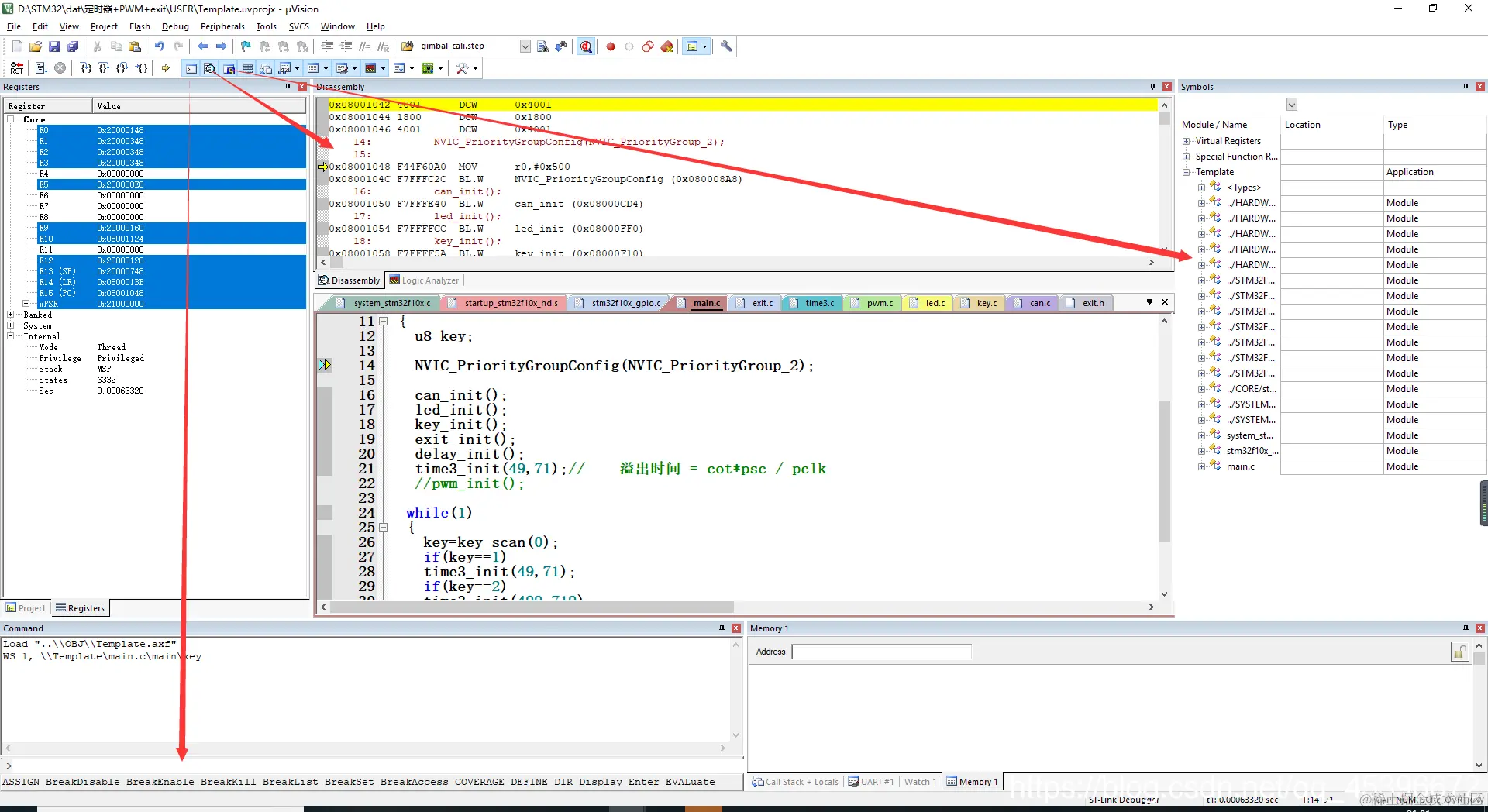Toggle the Disassembly Window button
The width and height of the screenshot is (1488, 812).
[x=210, y=68]
